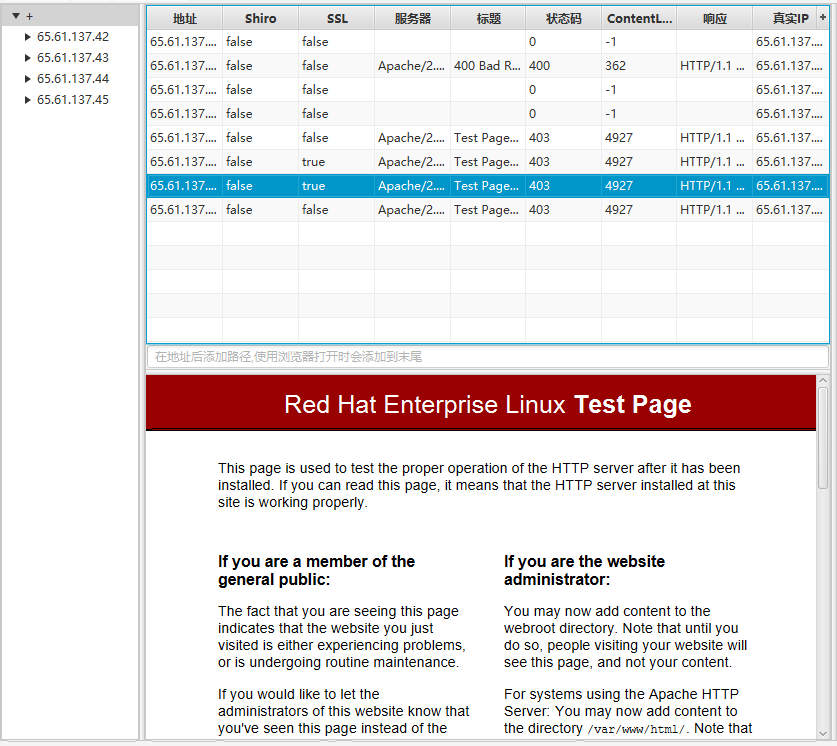
Task: Select the 65.61.137.44 tree label
Action: click(x=73, y=79)
